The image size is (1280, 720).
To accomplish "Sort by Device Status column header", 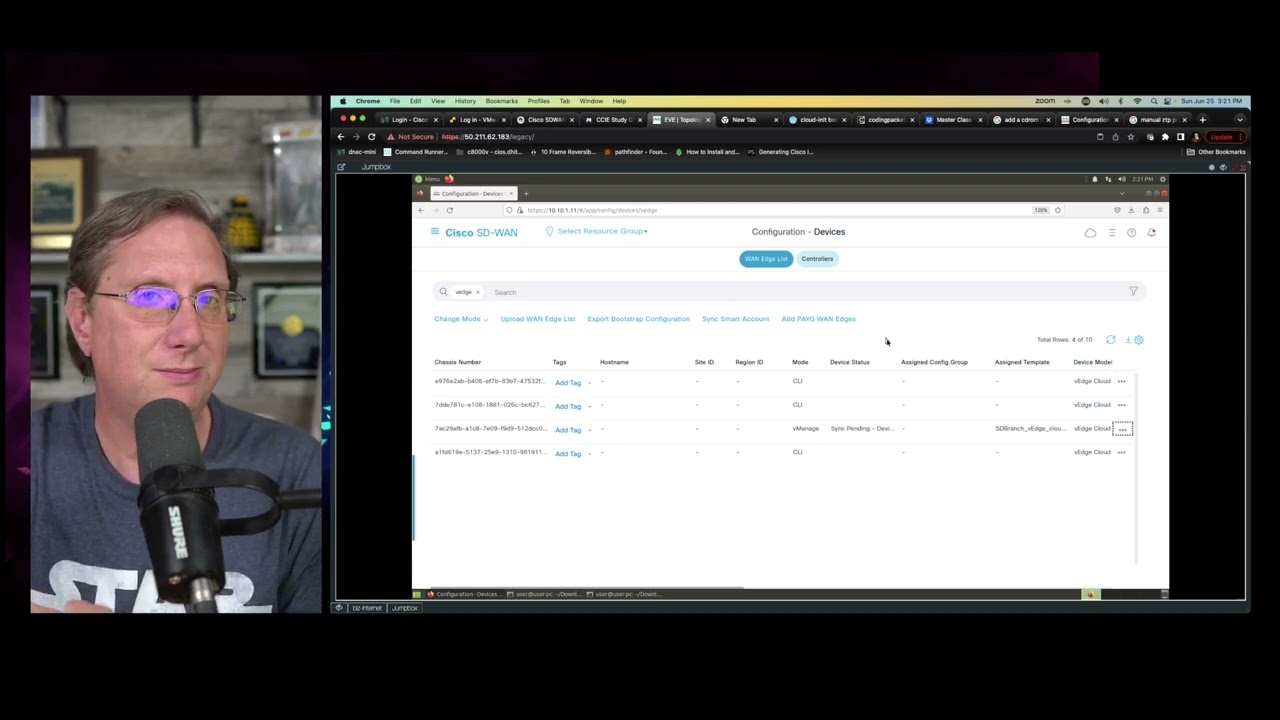I will coord(850,362).
